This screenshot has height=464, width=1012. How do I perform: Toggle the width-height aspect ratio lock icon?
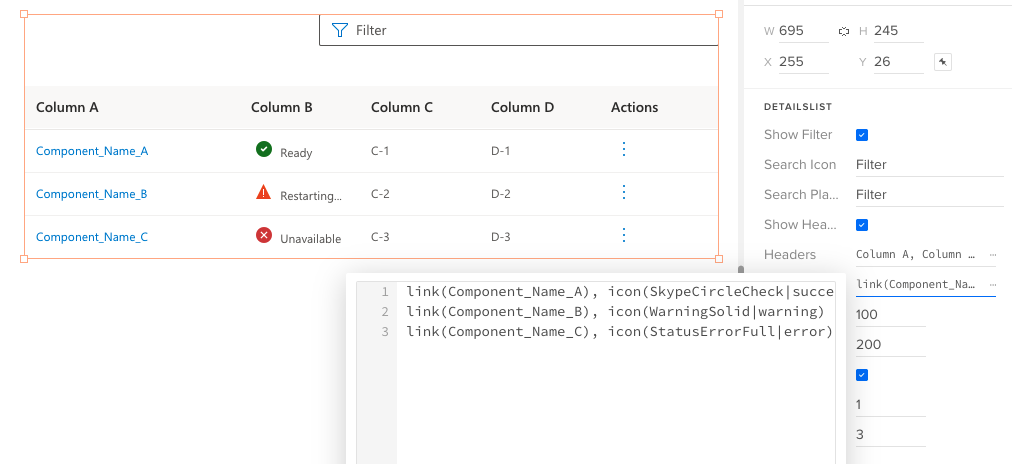point(844,31)
